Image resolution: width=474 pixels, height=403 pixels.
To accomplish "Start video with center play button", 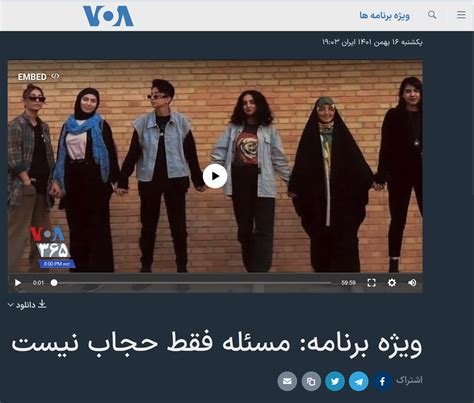I will (x=215, y=176).
